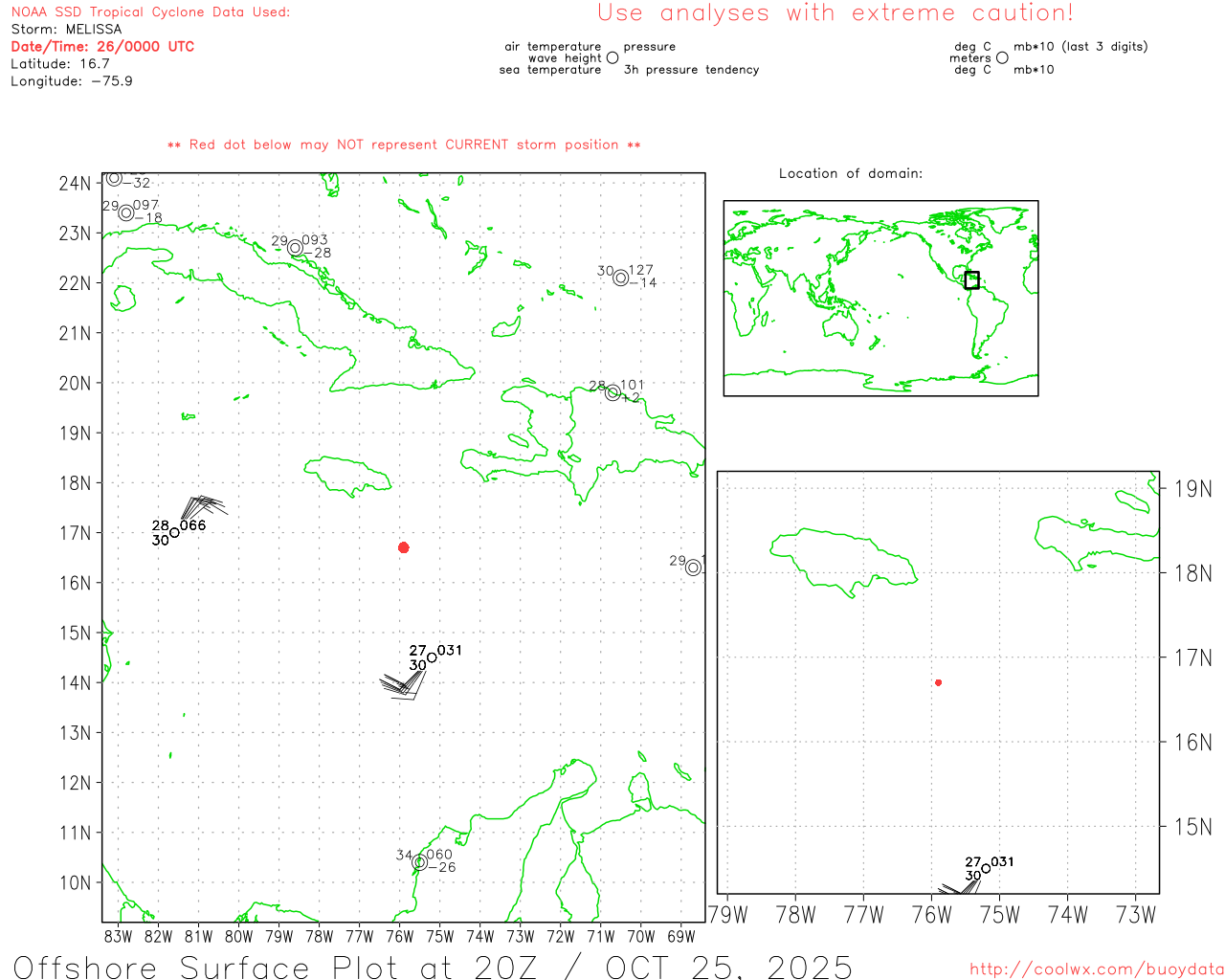Click the 69W longitude label on main map

click(681, 936)
